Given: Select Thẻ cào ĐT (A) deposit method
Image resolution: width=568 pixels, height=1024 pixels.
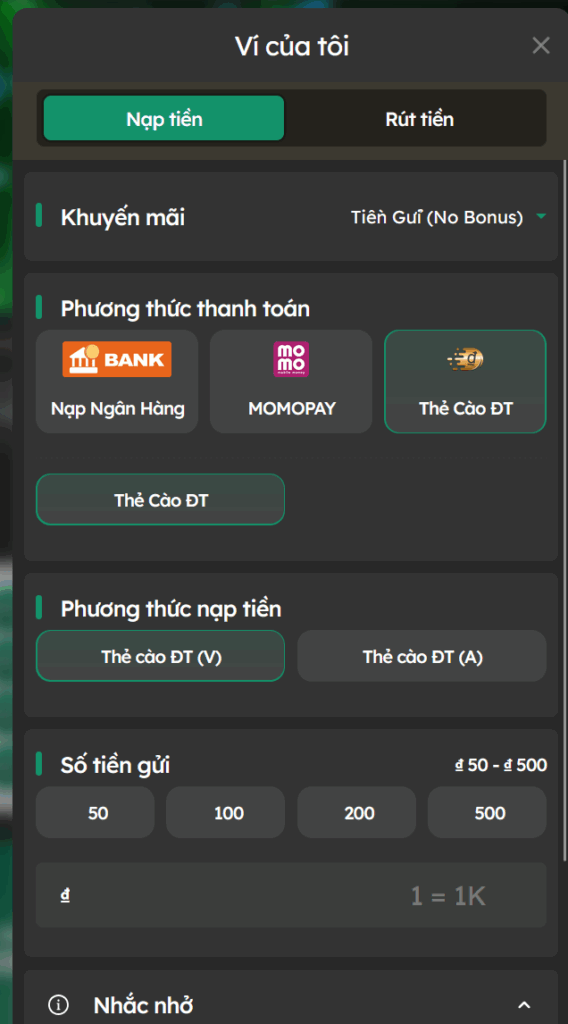Looking at the screenshot, I should (422, 656).
